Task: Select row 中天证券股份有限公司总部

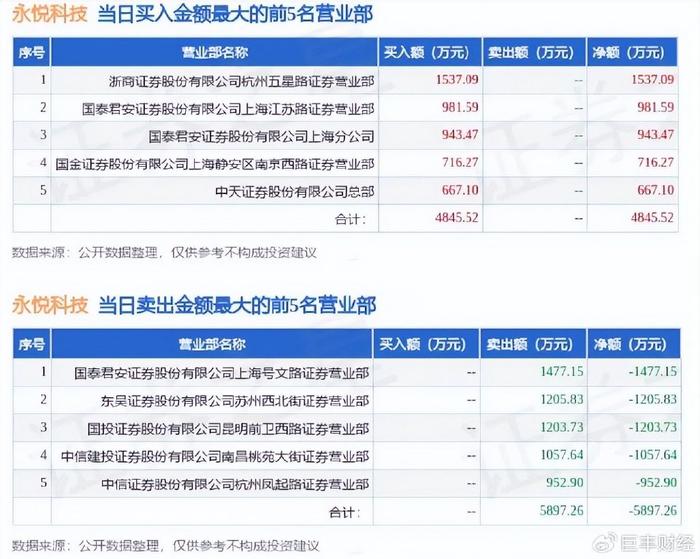Action: tap(345, 191)
